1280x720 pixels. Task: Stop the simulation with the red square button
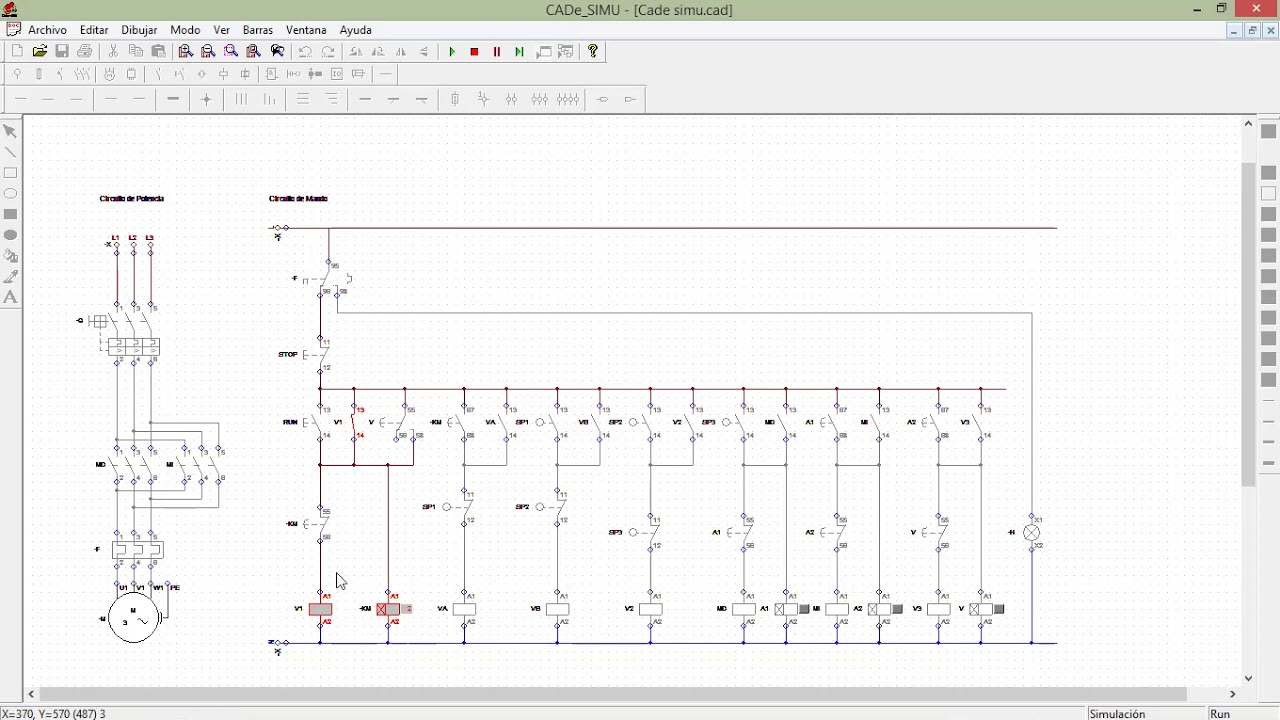click(x=474, y=51)
